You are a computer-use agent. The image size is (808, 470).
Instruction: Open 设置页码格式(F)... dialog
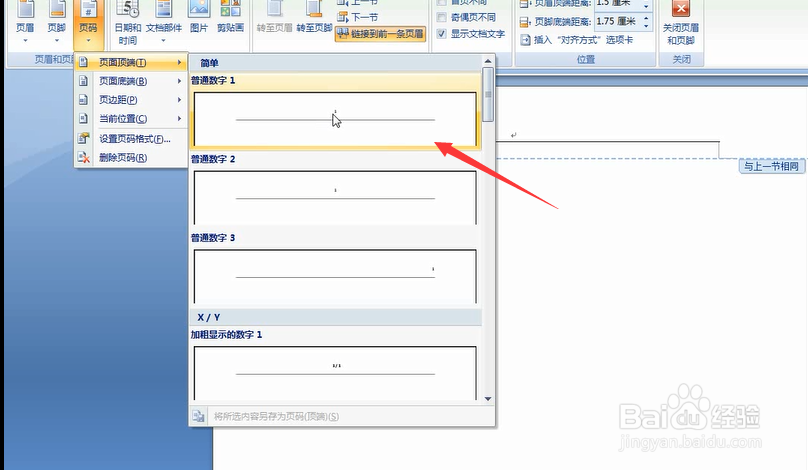(x=131, y=139)
